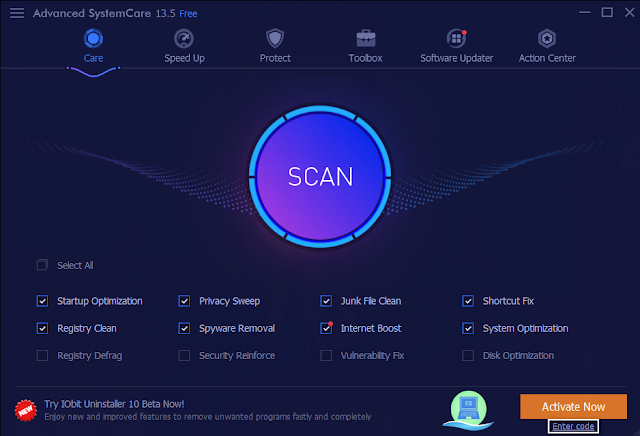Close the Advanced SystemCare window
Viewport: 640px width, 436px height.
click(x=629, y=13)
